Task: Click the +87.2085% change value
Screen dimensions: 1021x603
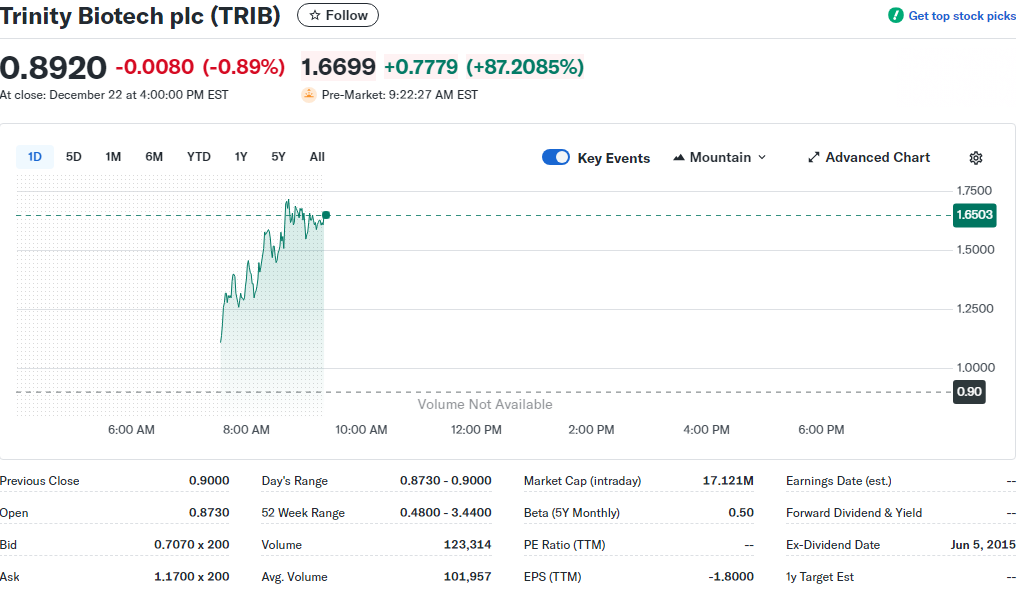Action: pyautogui.click(x=525, y=66)
